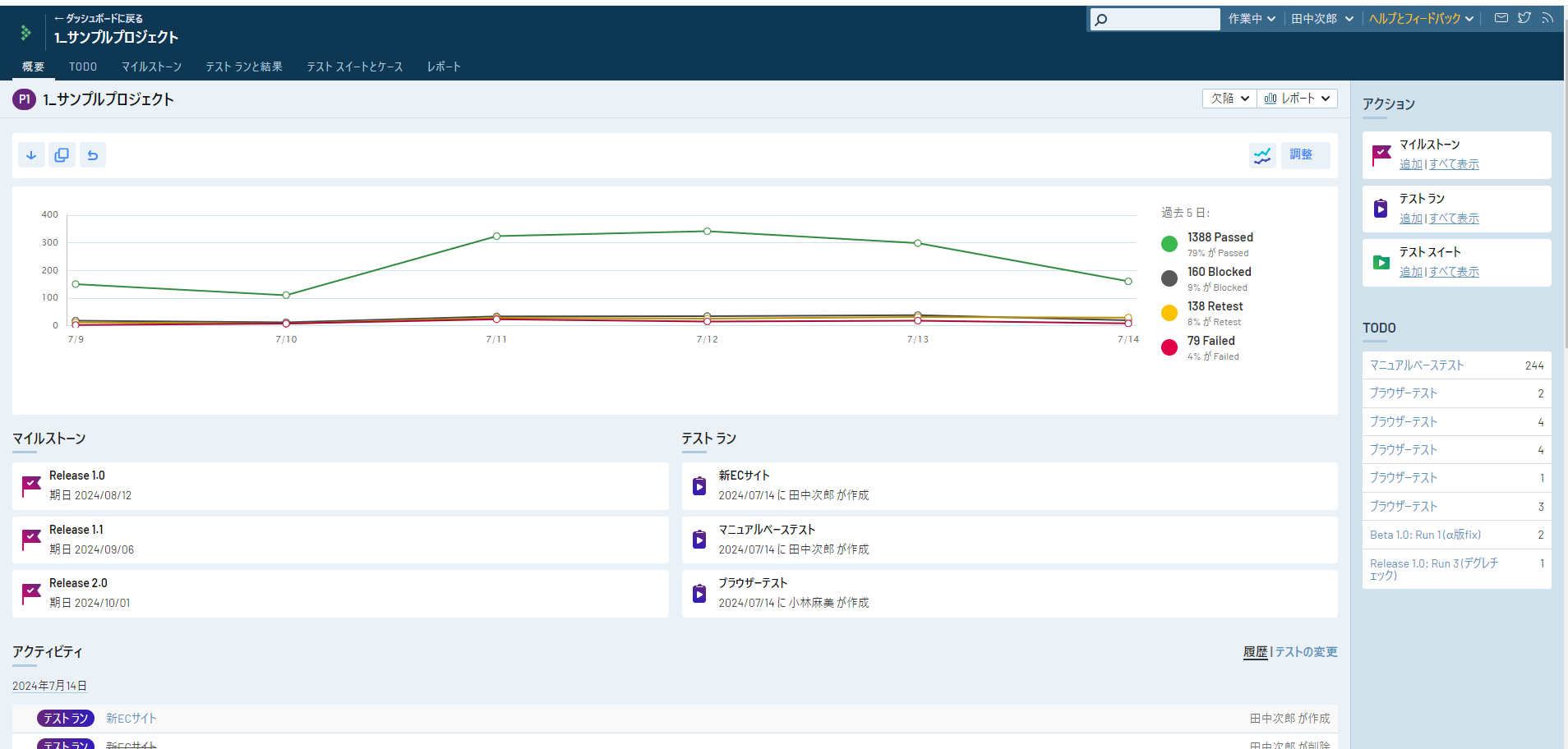
Task: Click the RSS feed icon in the header
Action: (x=1547, y=17)
